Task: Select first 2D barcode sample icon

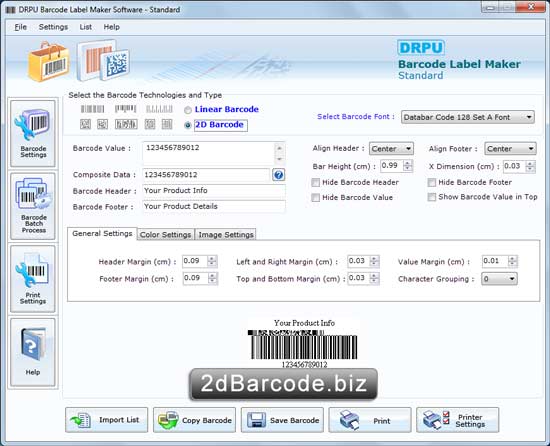Action: 85,124
